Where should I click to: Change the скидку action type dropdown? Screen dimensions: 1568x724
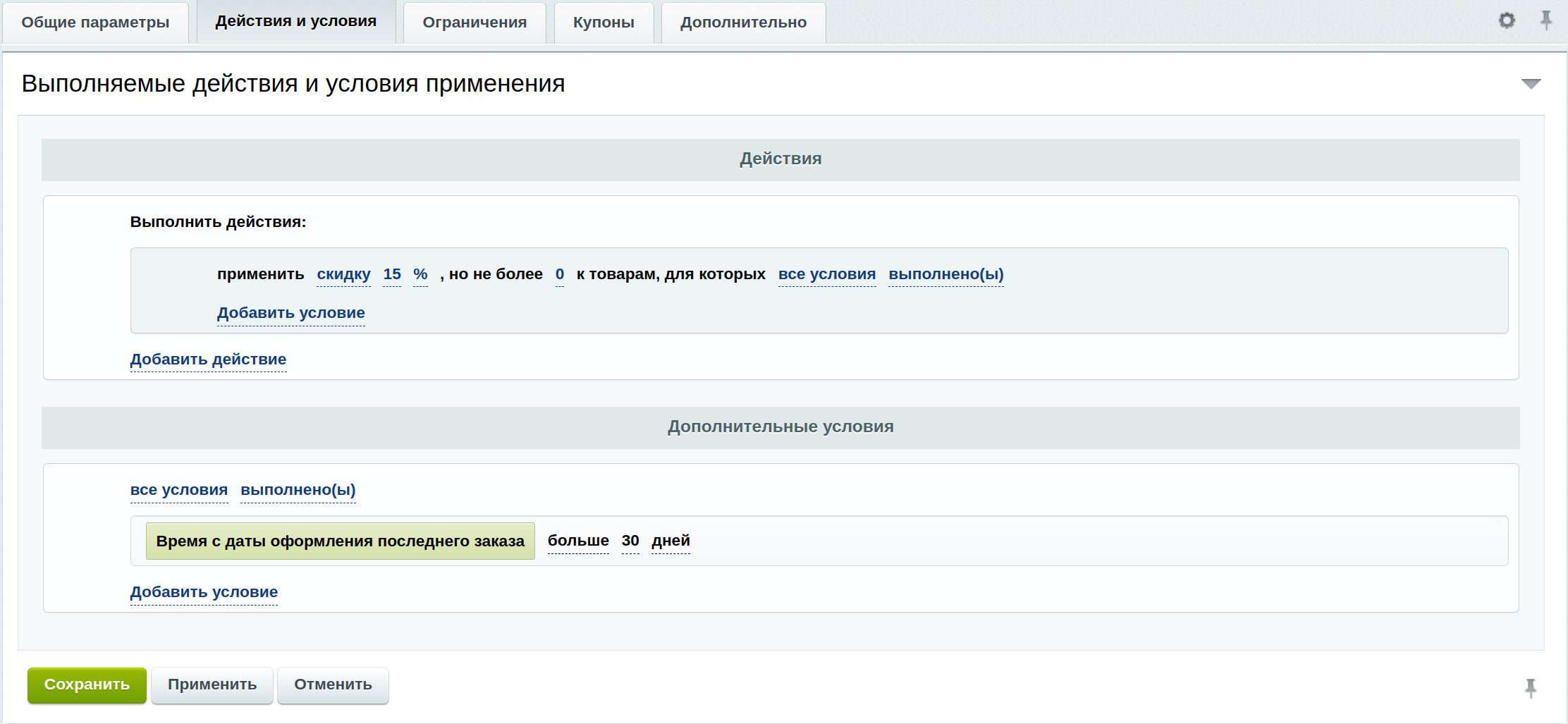coord(343,274)
